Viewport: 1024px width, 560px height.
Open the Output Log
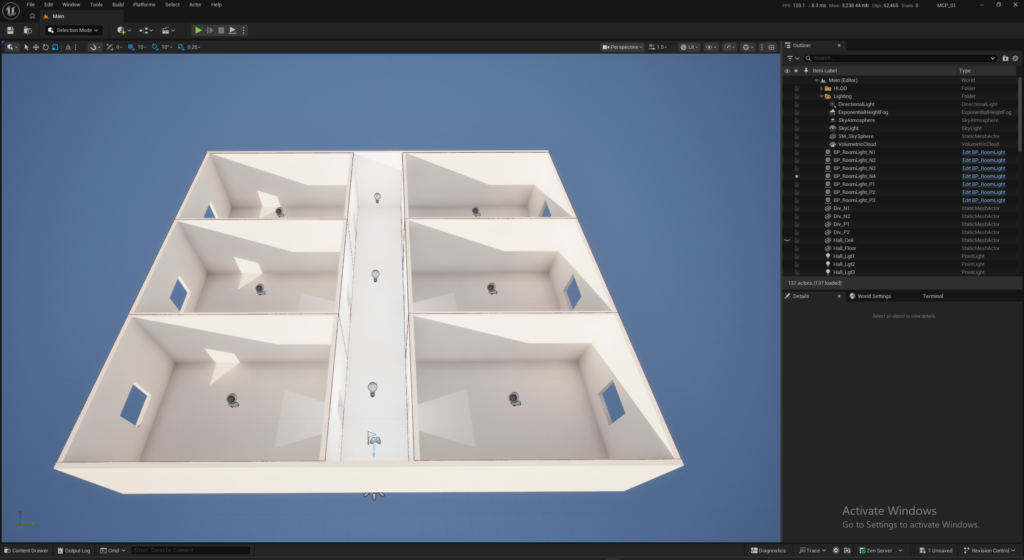74,550
